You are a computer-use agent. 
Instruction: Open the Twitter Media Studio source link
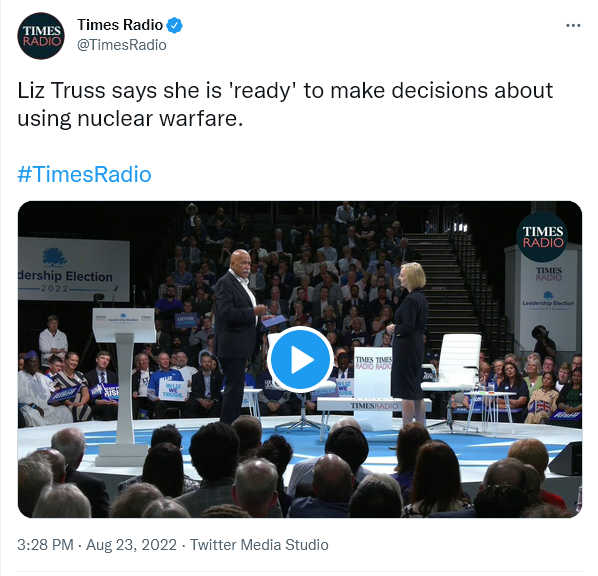[259, 545]
